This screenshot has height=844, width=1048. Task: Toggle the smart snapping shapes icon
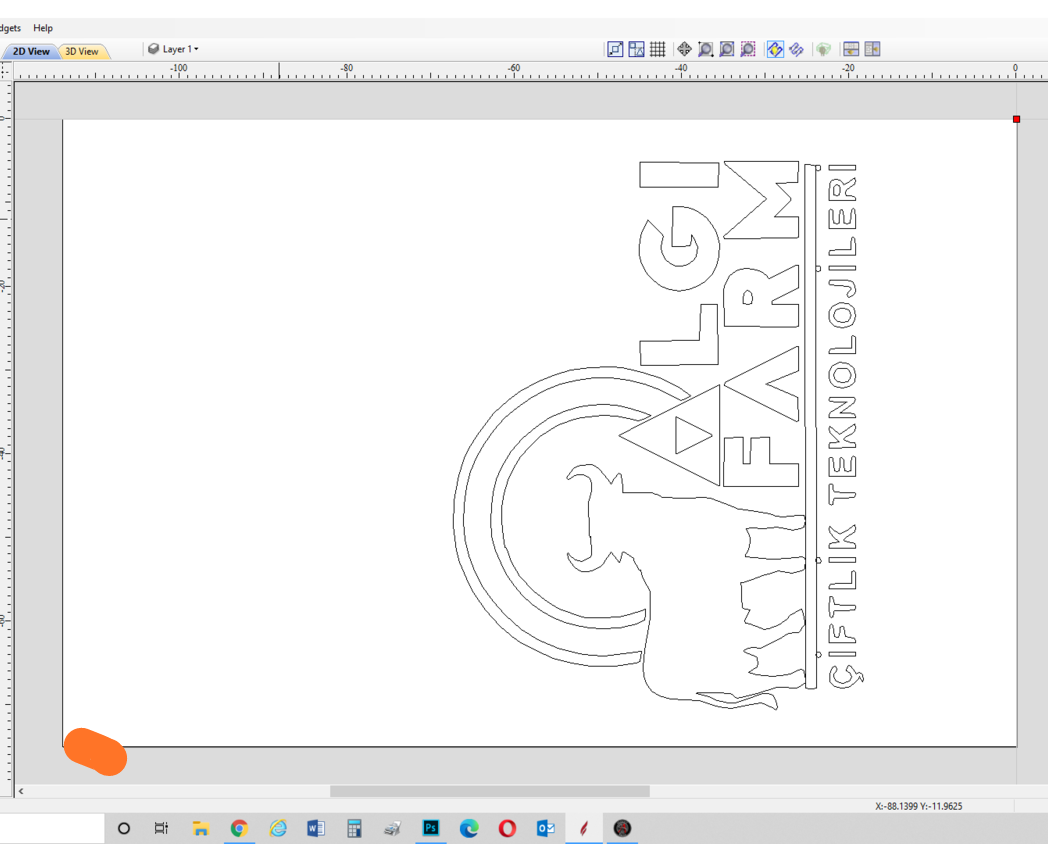pyautogui.click(x=636, y=49)
